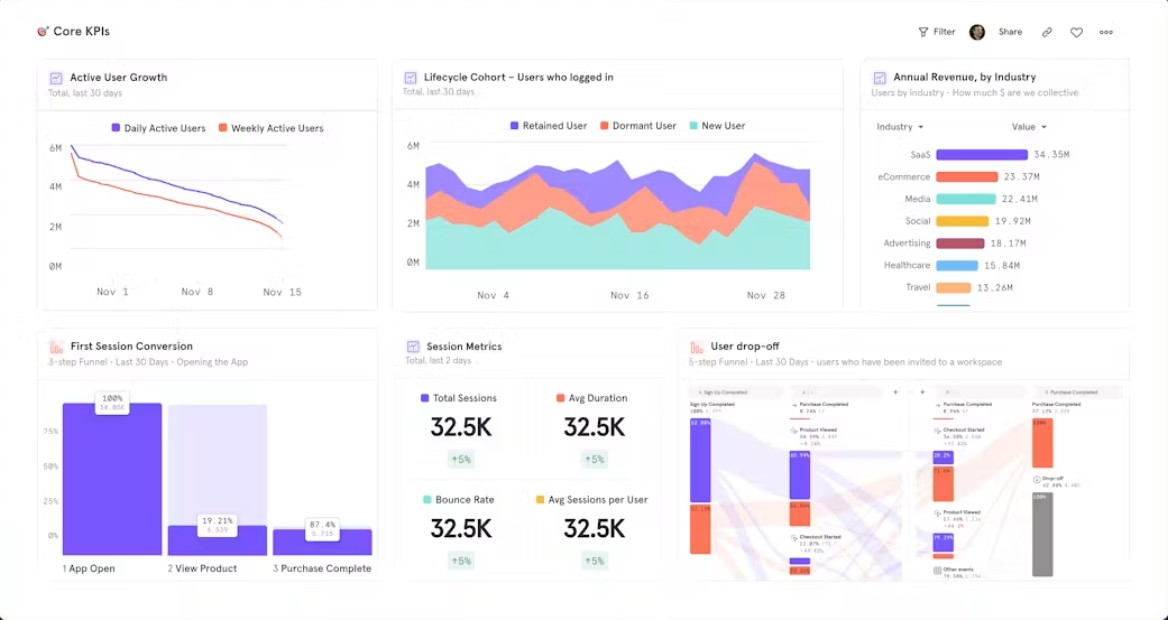The width and height of the screenshot is (1168, 620).
Task: Click the Nov 8 axis label
Action: (x=197, y=292)
